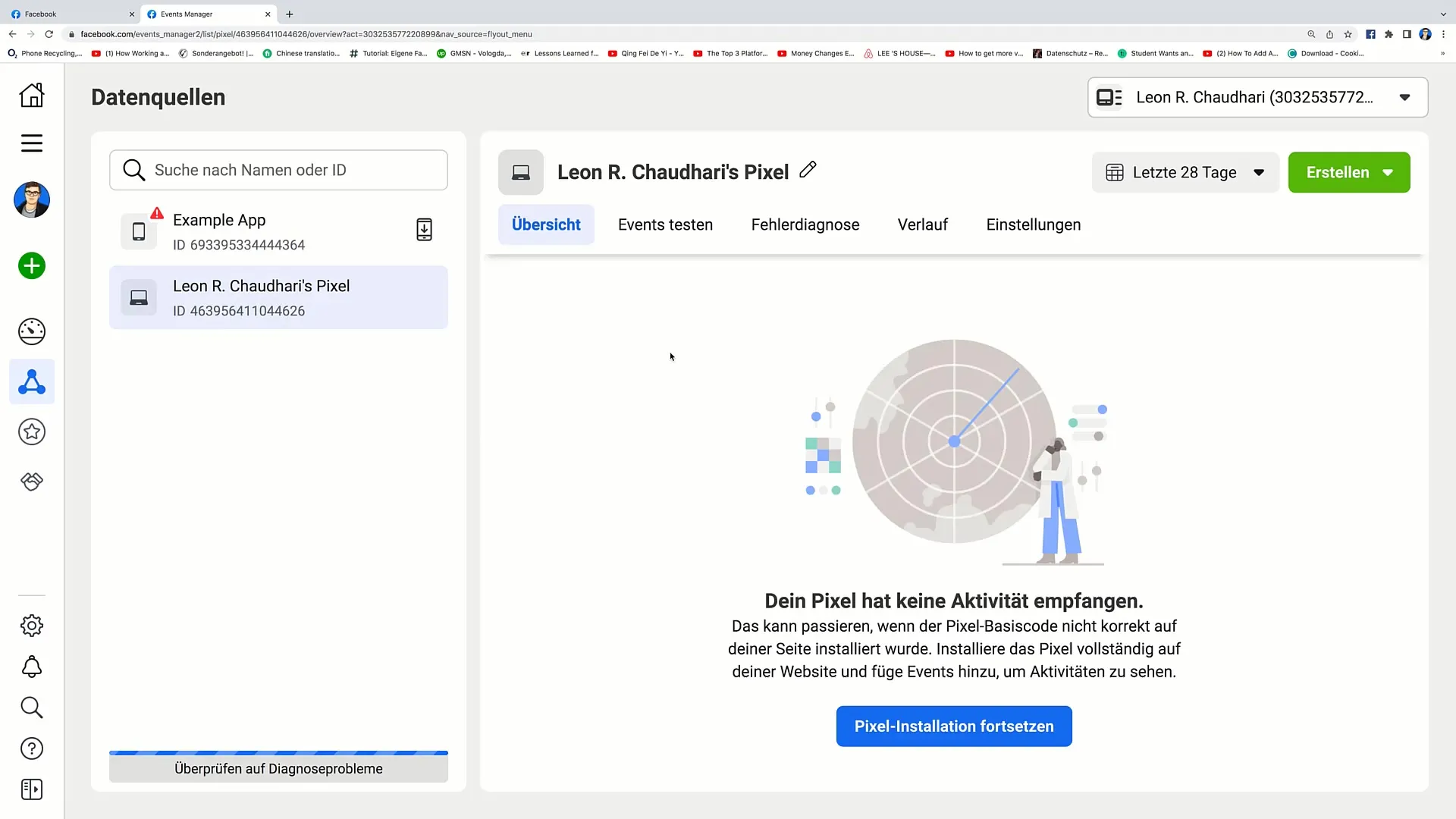The height and width of the screenshot is (819, 1456).
Task: Select the search magnifier icon in sidebar
Action: (x=31, y=707)
